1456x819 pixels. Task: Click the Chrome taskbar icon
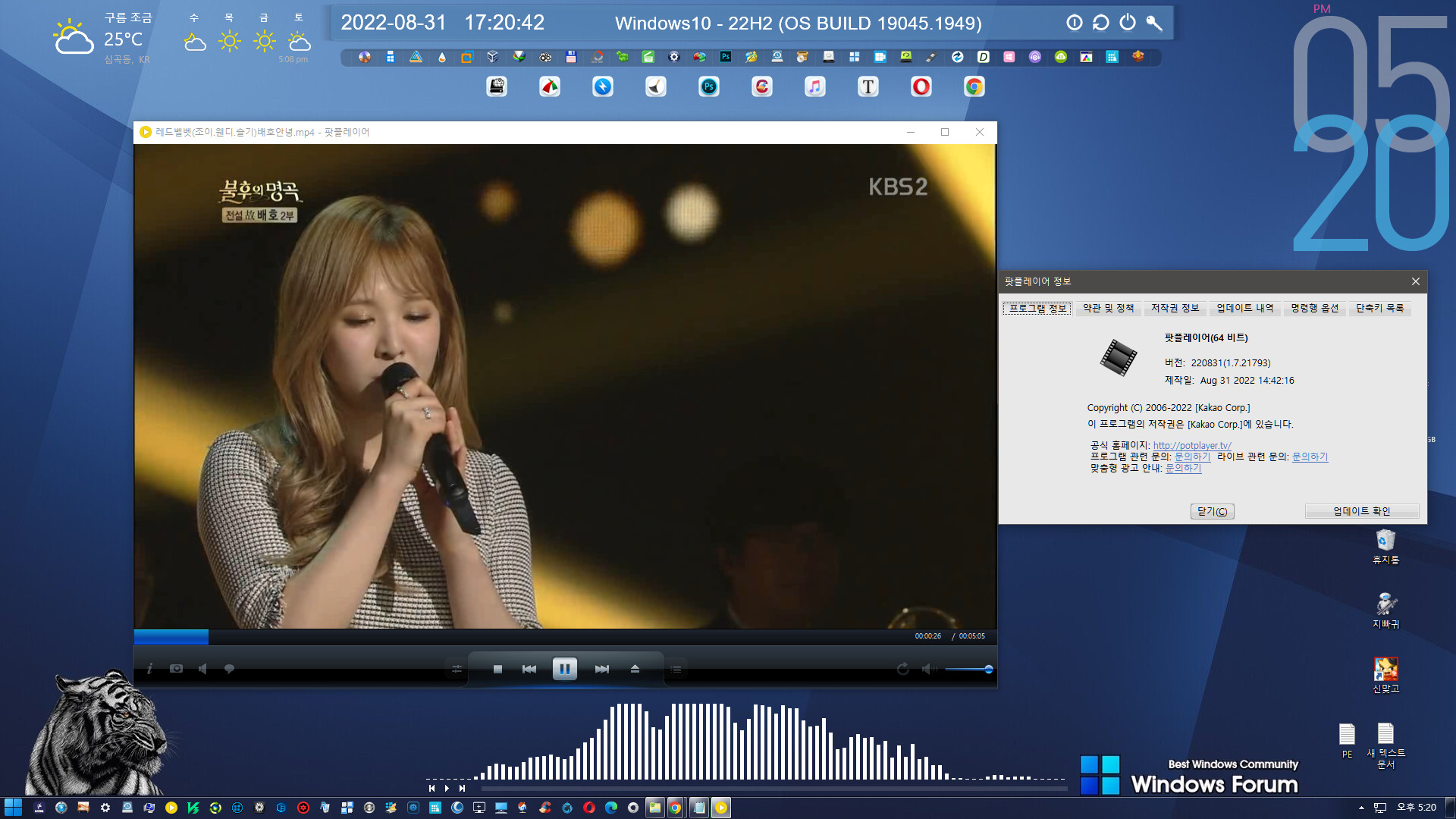tap(675, 808)
